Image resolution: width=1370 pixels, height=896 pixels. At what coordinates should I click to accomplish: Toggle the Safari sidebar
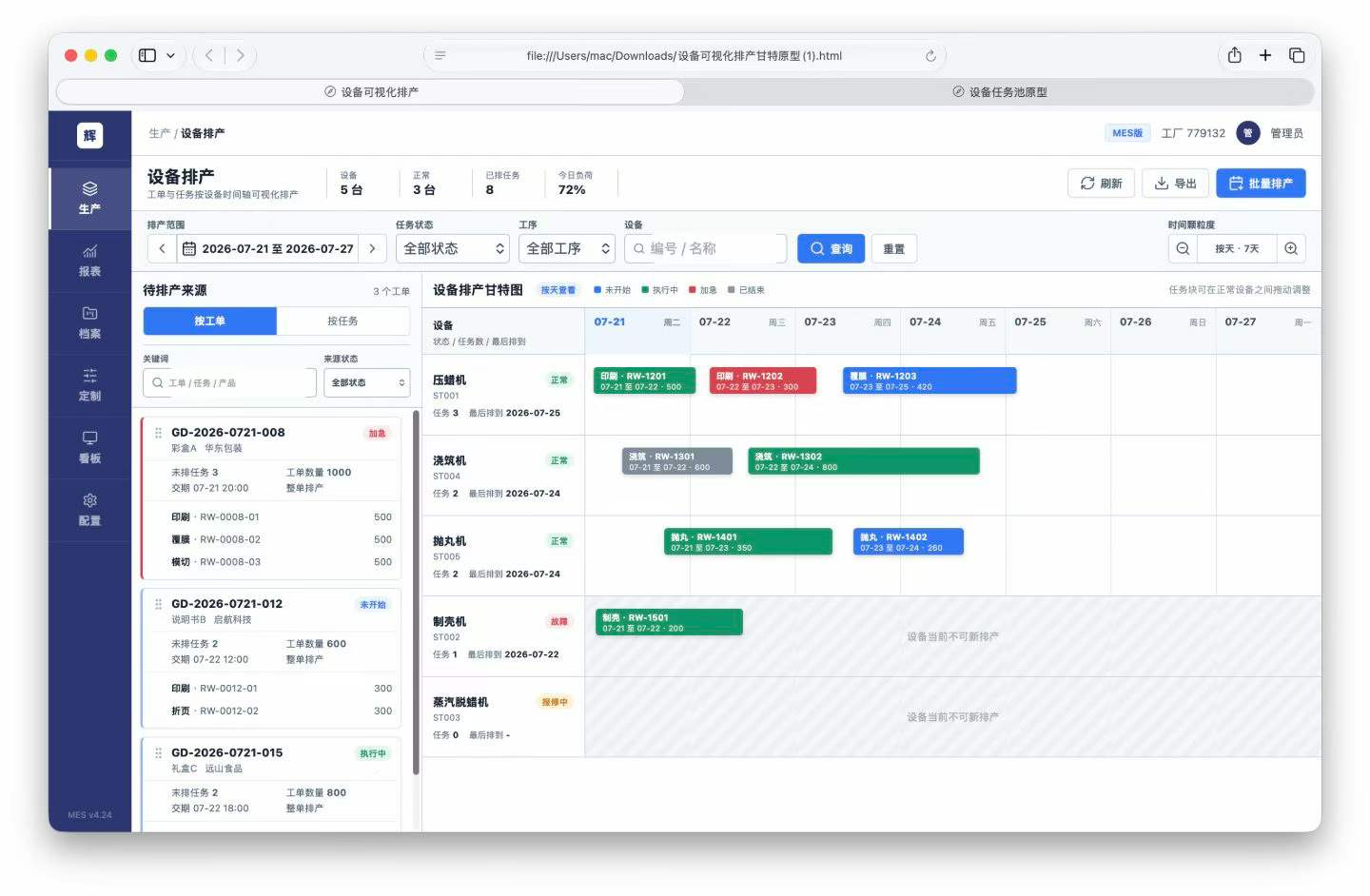[x=147, y=55]
